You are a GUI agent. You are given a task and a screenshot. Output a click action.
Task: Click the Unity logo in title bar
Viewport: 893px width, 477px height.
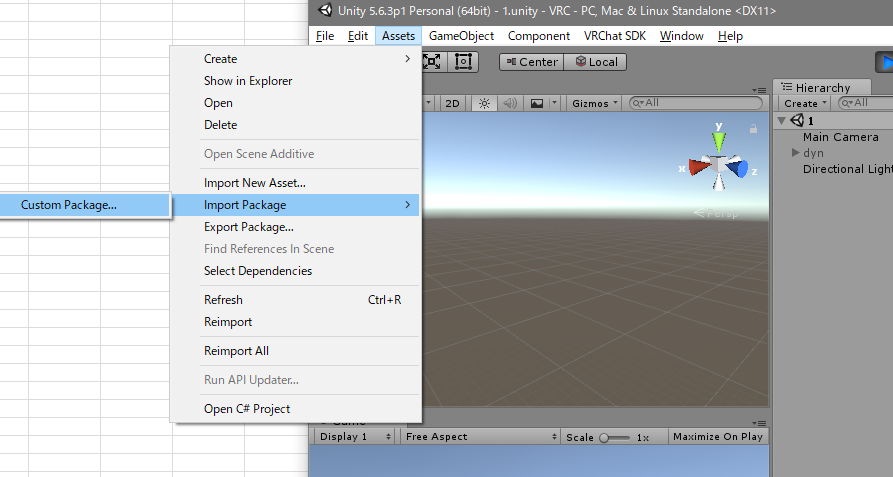(325, 10)
